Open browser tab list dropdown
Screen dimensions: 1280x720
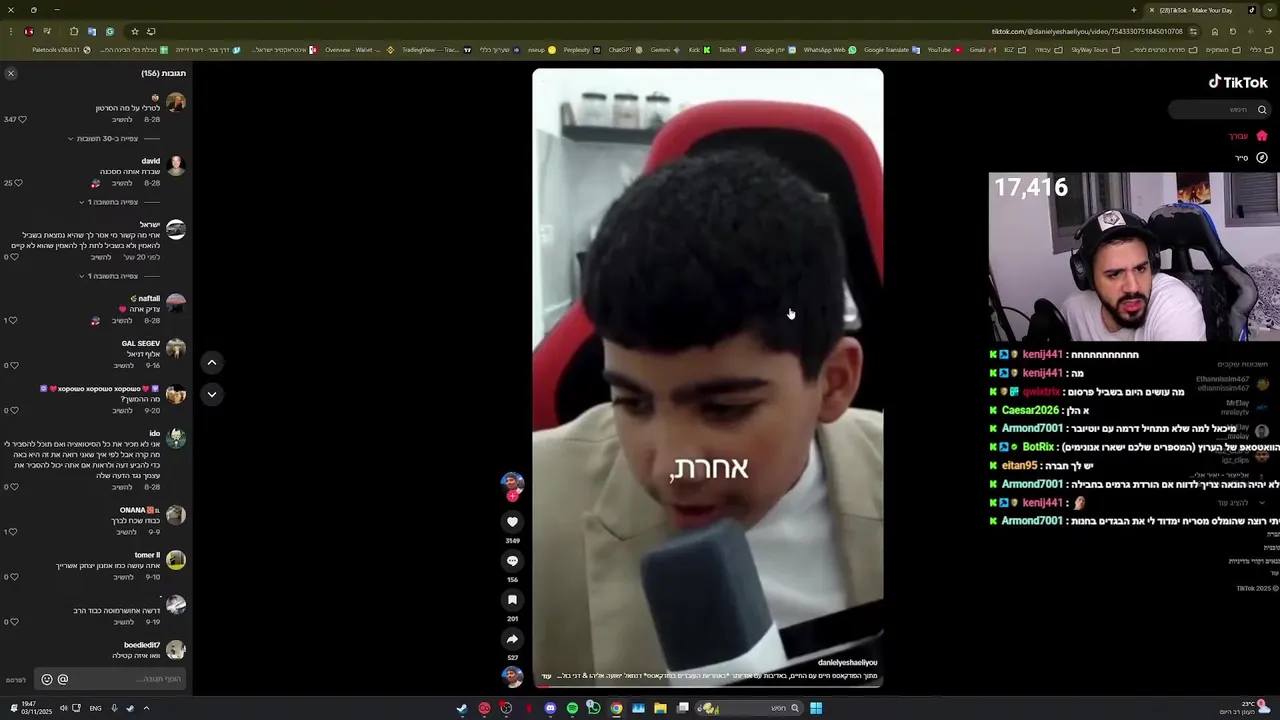coord(1270,10)
